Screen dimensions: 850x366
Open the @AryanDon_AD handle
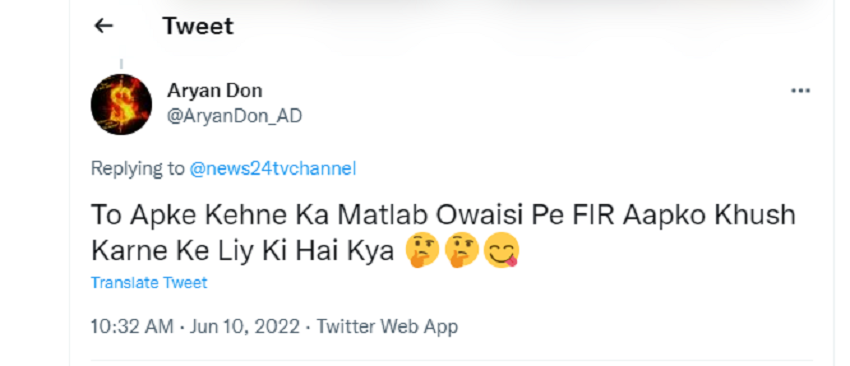coord(234,117)
